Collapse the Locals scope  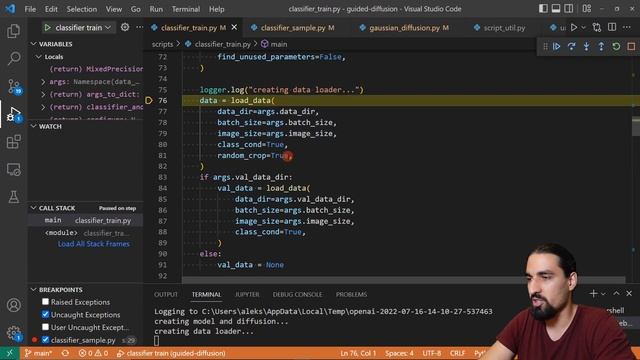point(39,56)
